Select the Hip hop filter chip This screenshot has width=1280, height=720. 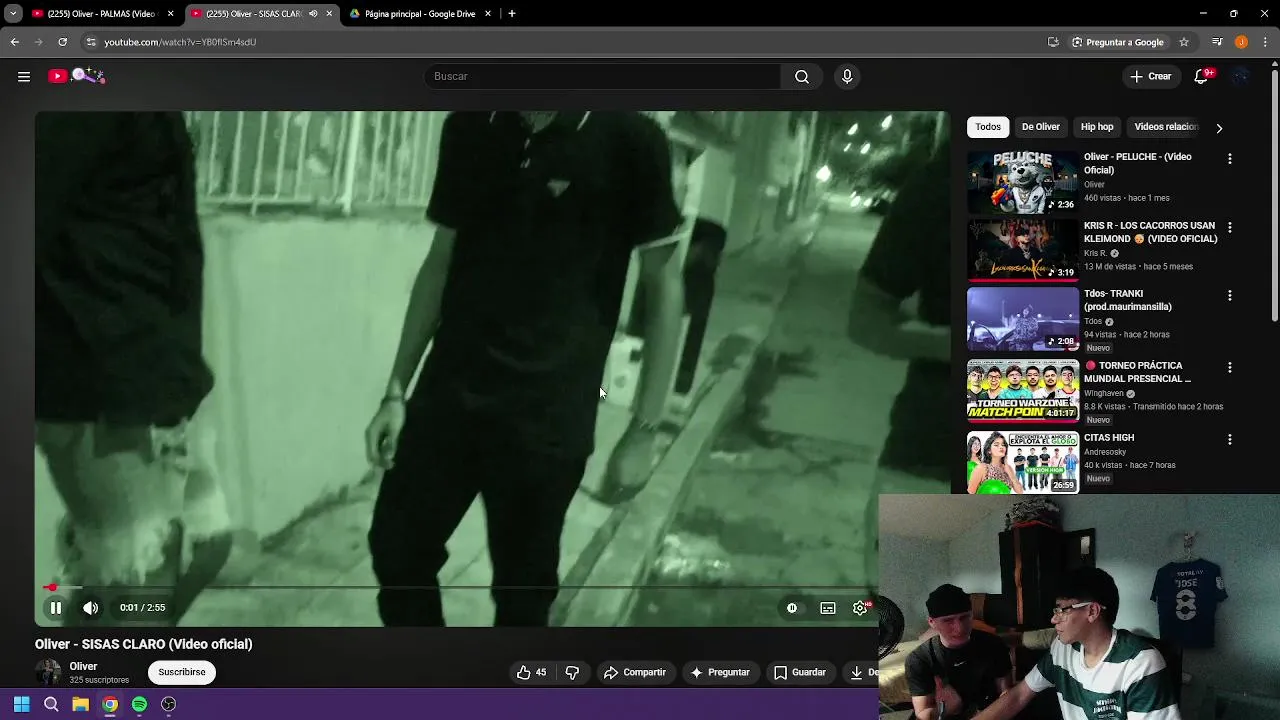pos(1097,127)
